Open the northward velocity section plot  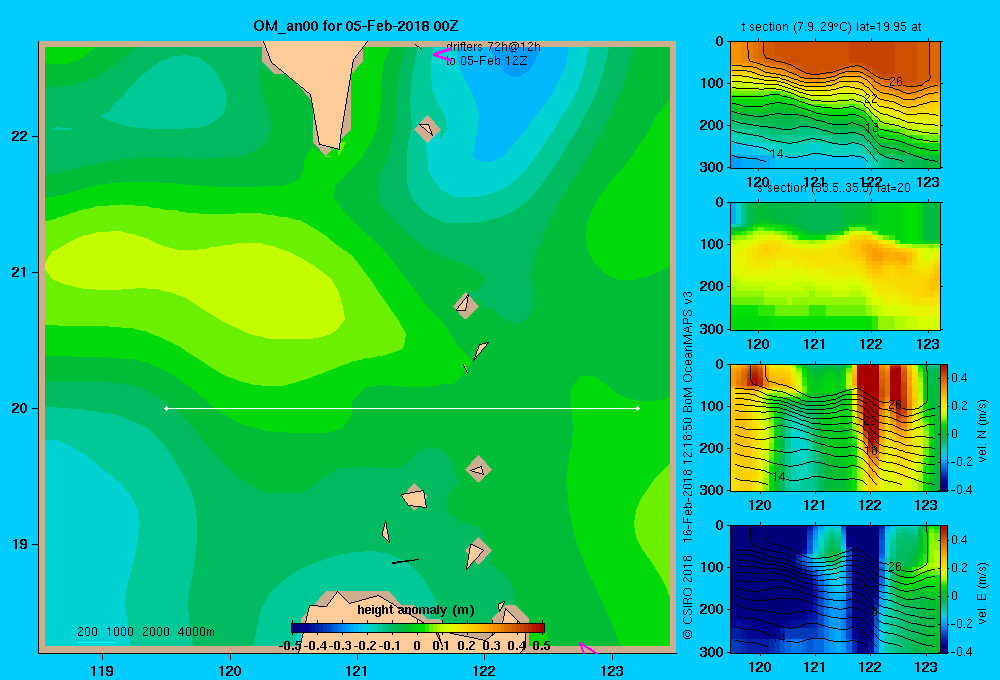tap(834, 427)
